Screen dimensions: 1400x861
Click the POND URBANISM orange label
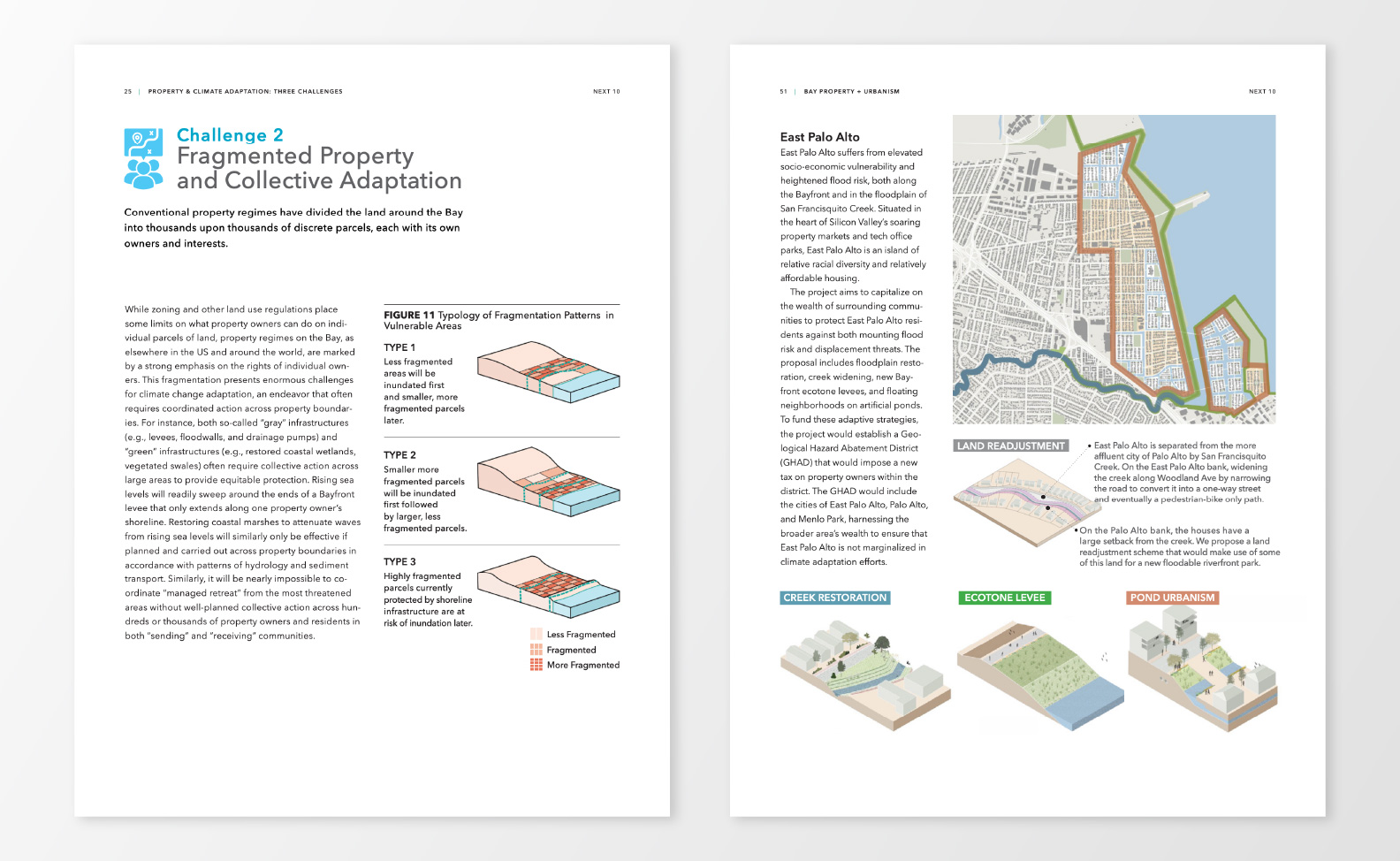click(x=1173, y=598)
